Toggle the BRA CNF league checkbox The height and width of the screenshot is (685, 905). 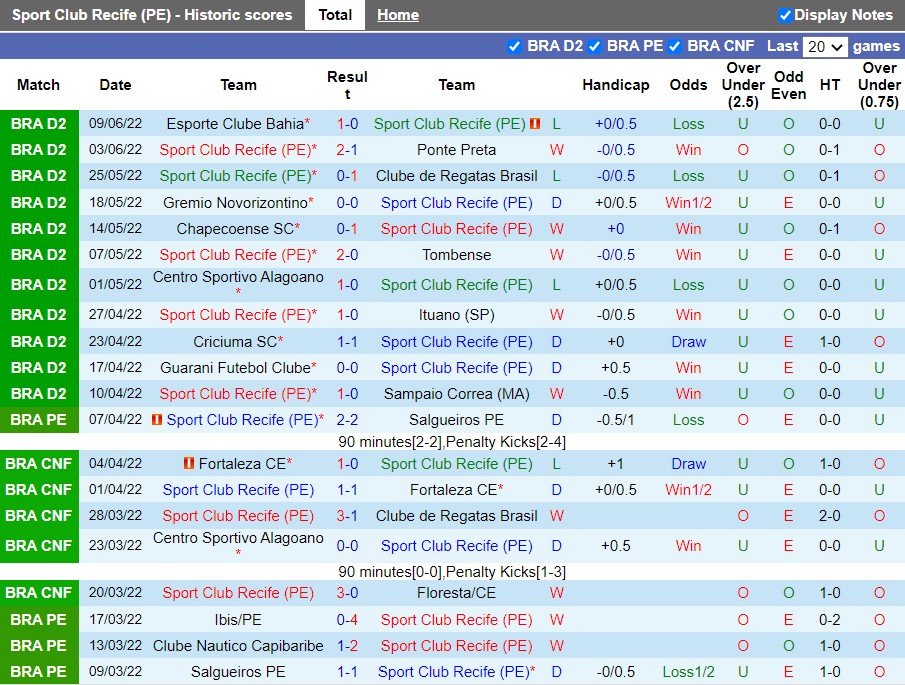tap(674, 46)
